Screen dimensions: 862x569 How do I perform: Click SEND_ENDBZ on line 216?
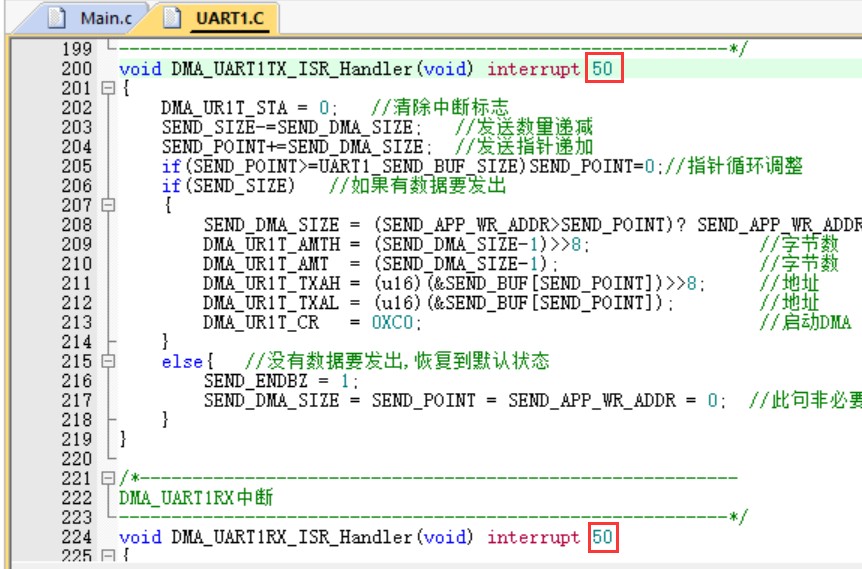pyautogui.click(x=255, y=381)
